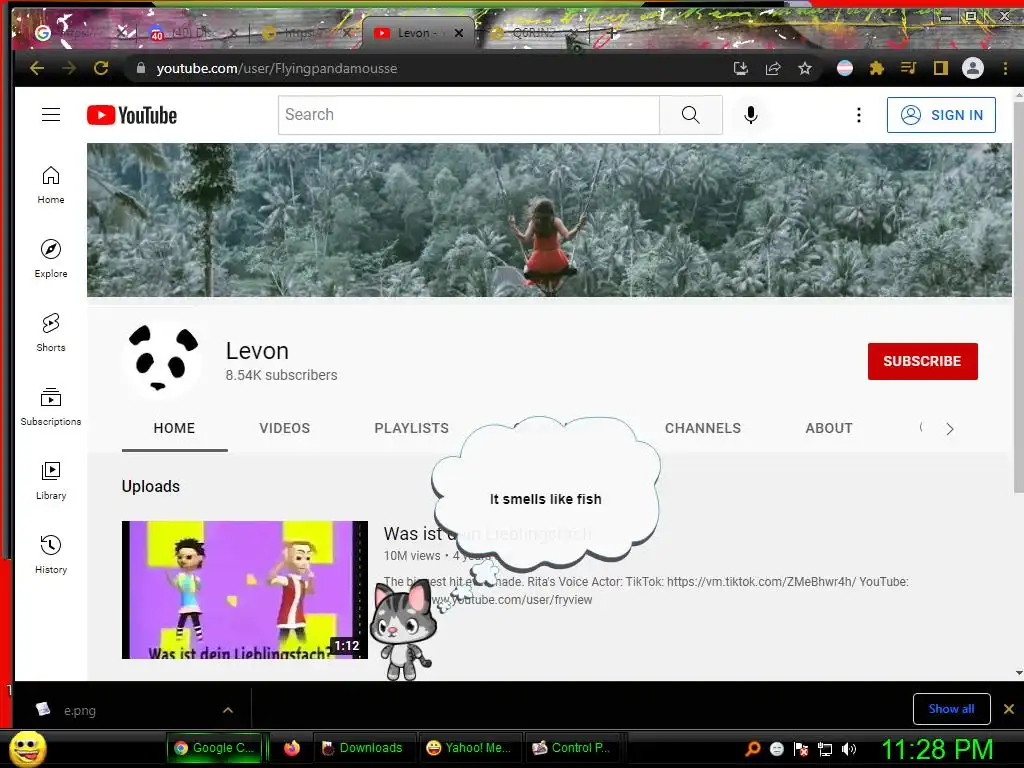Open Shorts in sidebar
This screenshot has width=1024, height=768.
point(51,332)
